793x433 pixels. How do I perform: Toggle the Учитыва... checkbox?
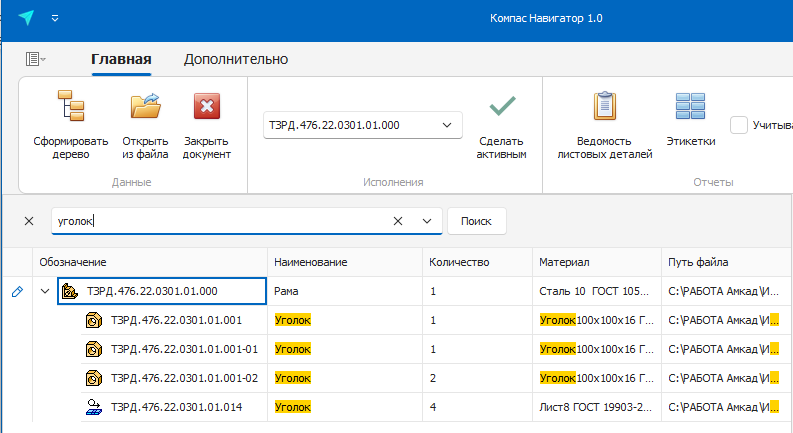click(739, 125)
